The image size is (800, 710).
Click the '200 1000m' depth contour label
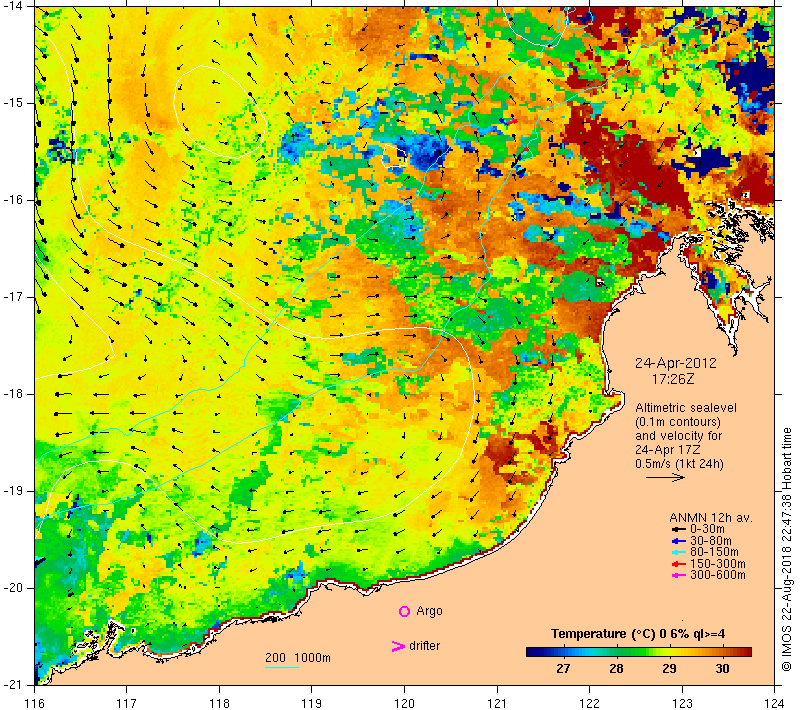[298, 658]
